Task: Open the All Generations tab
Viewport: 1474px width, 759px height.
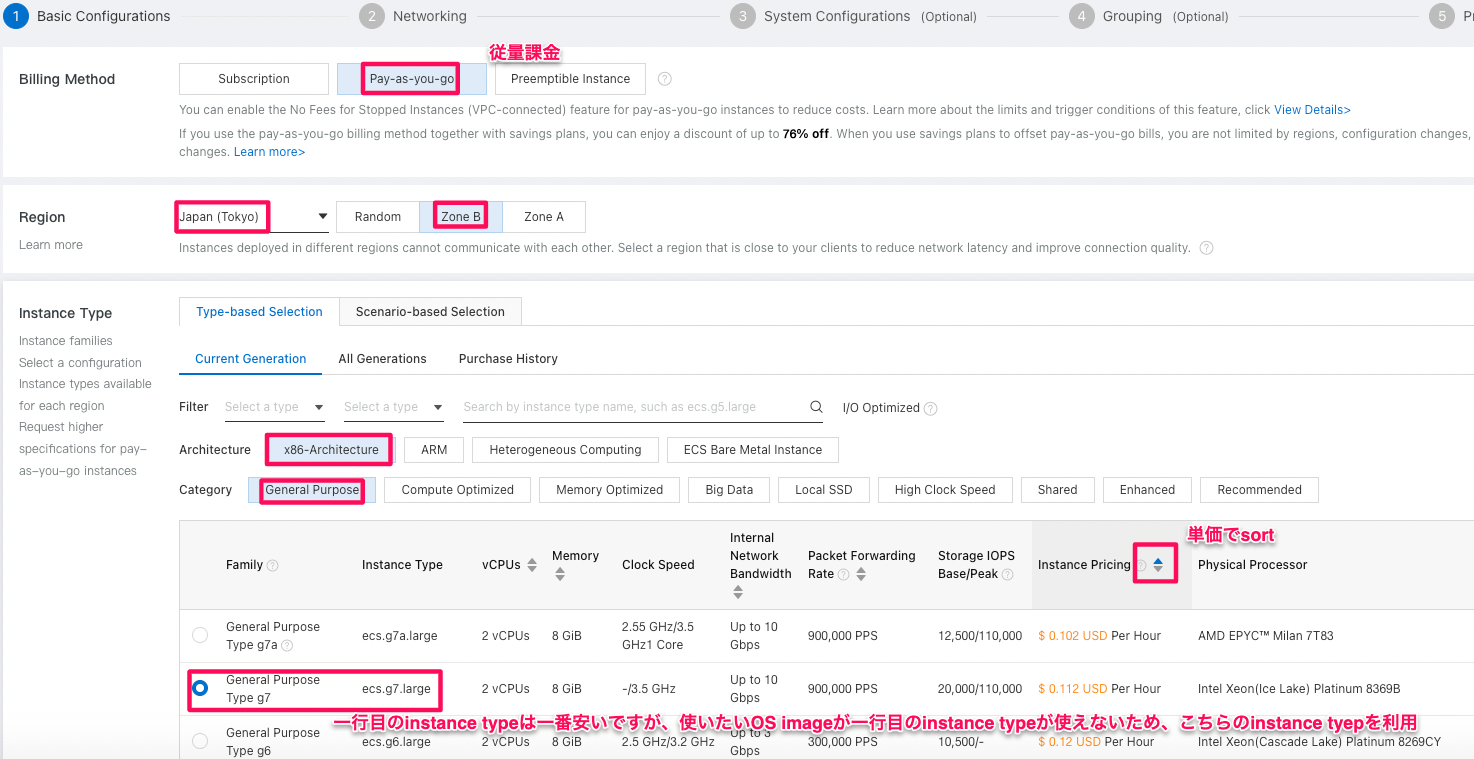Action: pos(382,359)
